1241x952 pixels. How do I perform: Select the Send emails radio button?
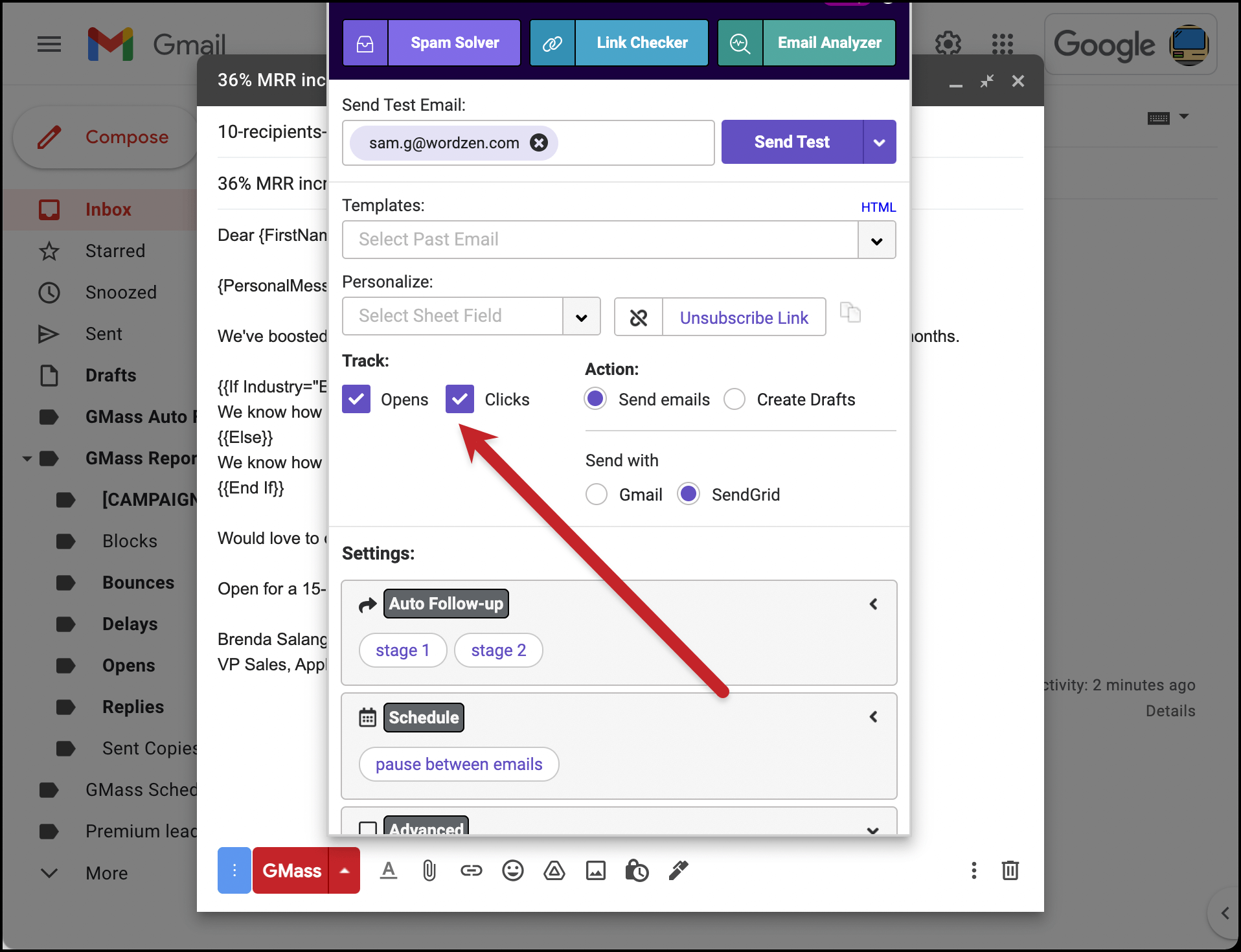(595, 399)
